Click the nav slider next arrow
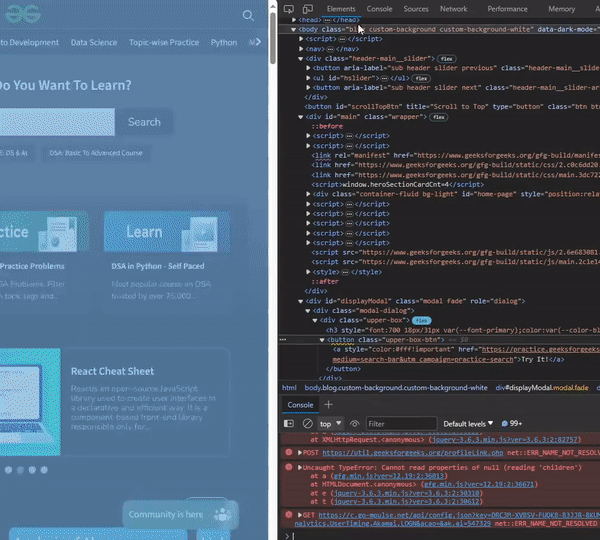This screenshot has height=540, width=600. point(258,42)
